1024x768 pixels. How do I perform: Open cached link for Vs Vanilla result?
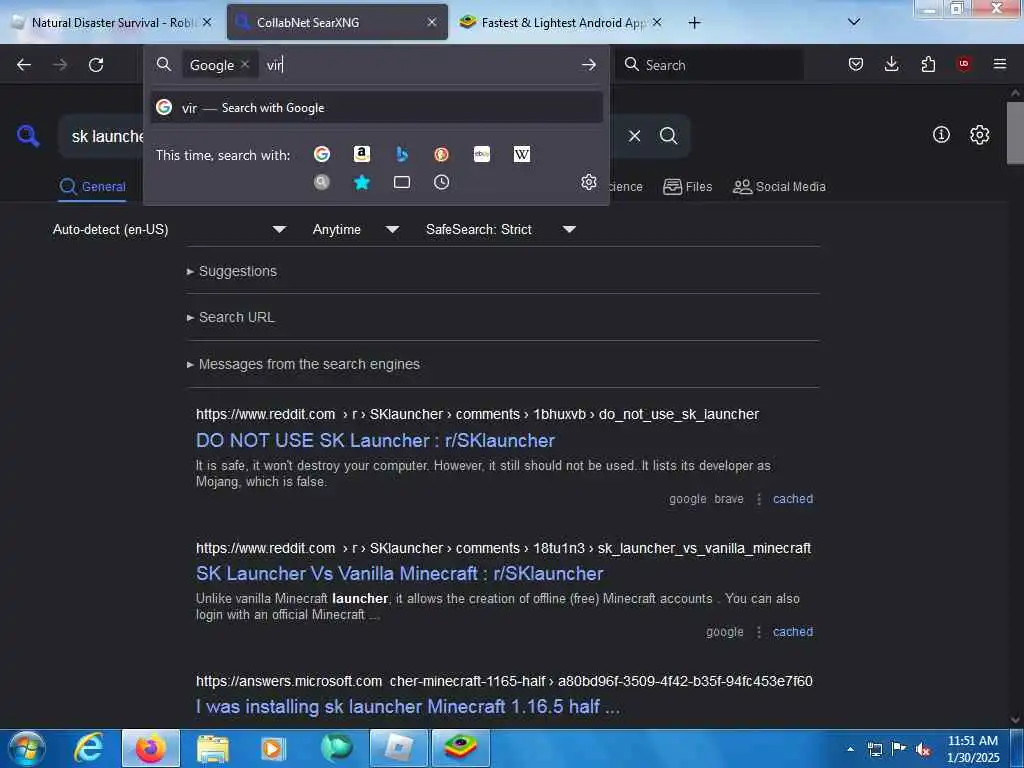point(793,632)
